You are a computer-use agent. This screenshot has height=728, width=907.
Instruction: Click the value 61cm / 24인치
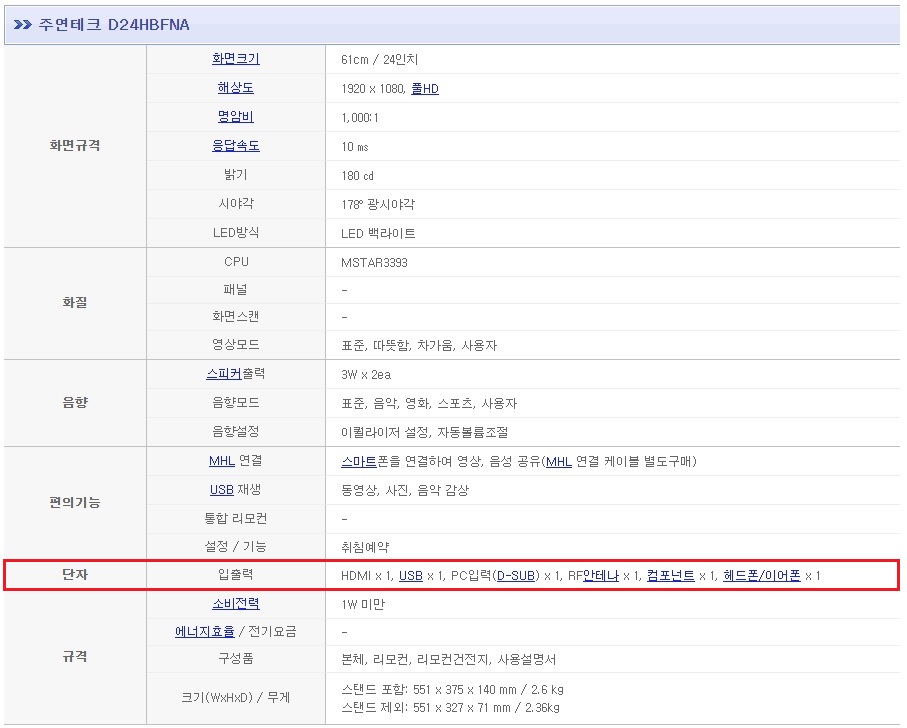379,60
